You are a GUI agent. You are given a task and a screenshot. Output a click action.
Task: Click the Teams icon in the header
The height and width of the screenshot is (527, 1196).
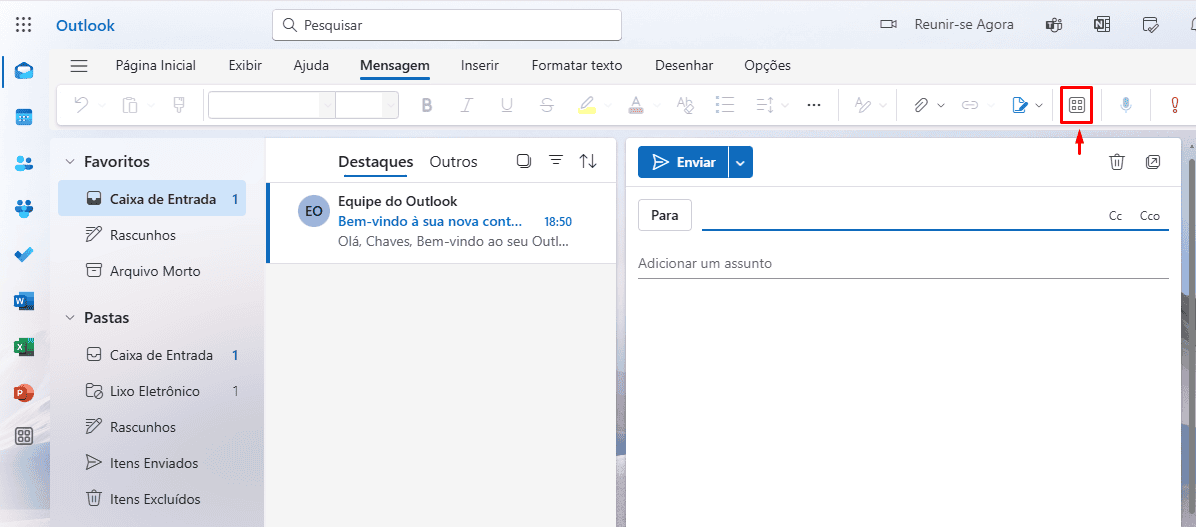pos(1054,24)
